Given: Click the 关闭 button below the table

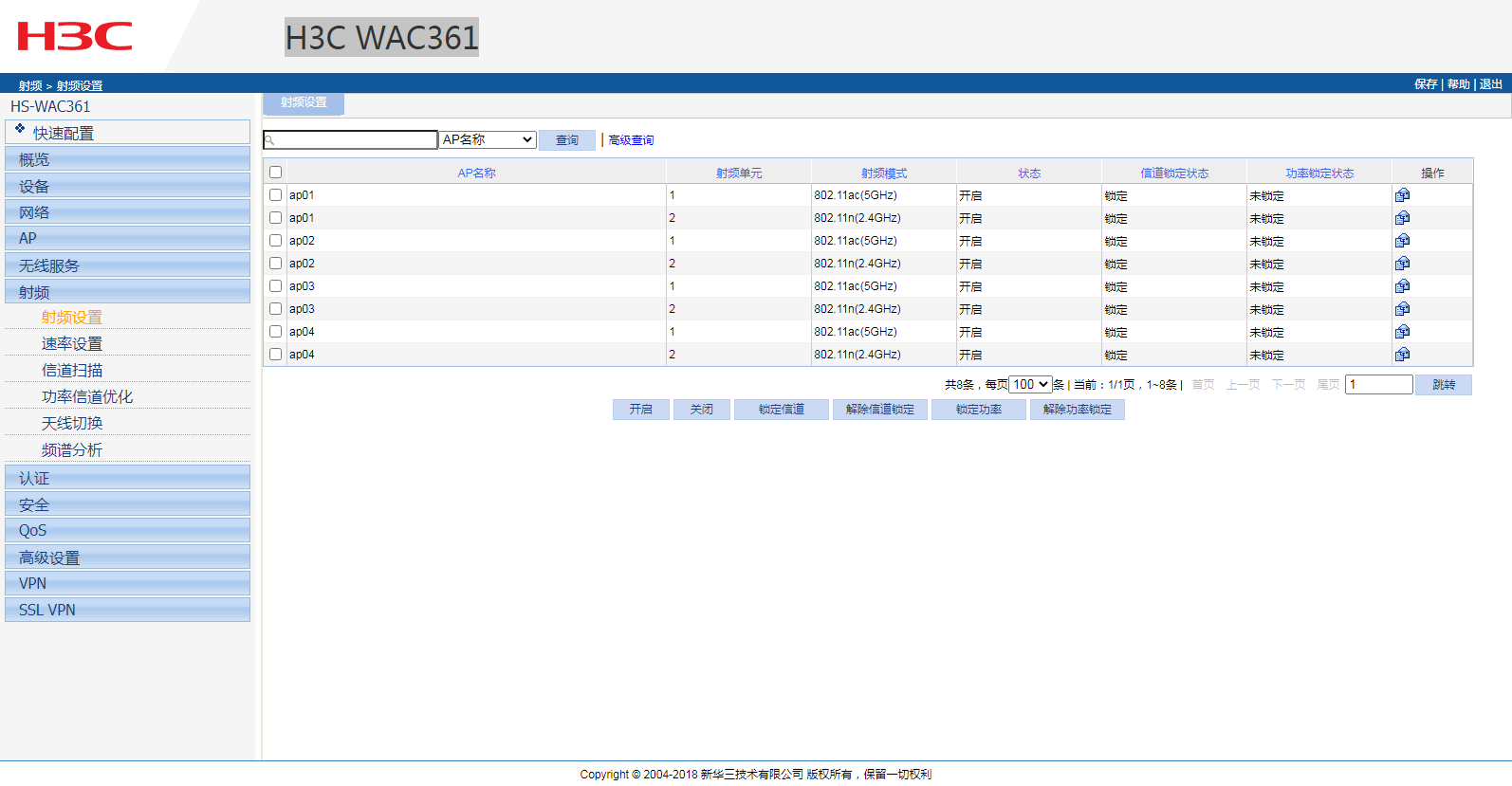Looking at the screenshot, I should (702, 410).
